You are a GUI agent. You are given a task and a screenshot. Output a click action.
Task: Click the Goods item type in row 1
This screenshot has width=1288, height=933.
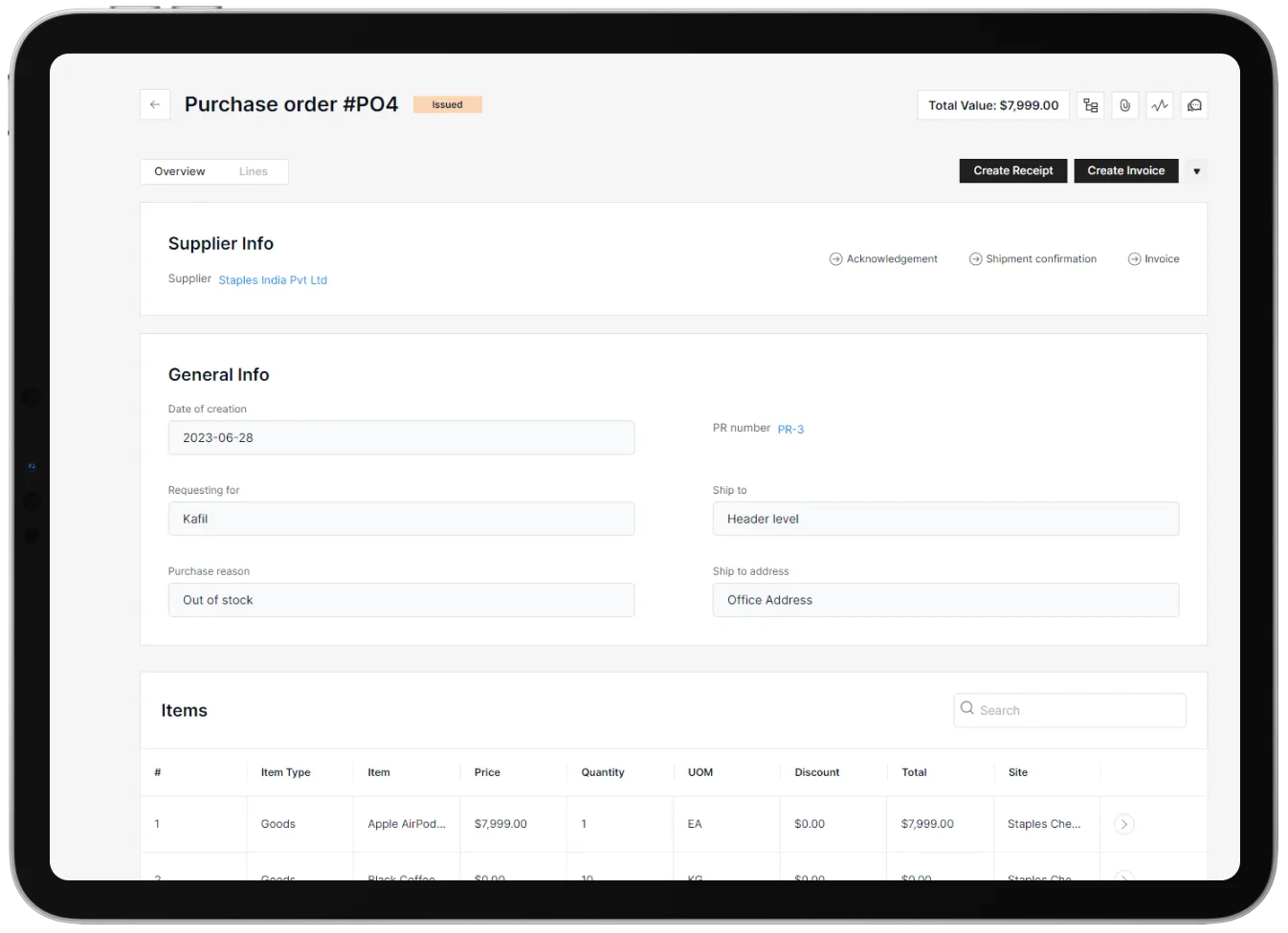278,824
